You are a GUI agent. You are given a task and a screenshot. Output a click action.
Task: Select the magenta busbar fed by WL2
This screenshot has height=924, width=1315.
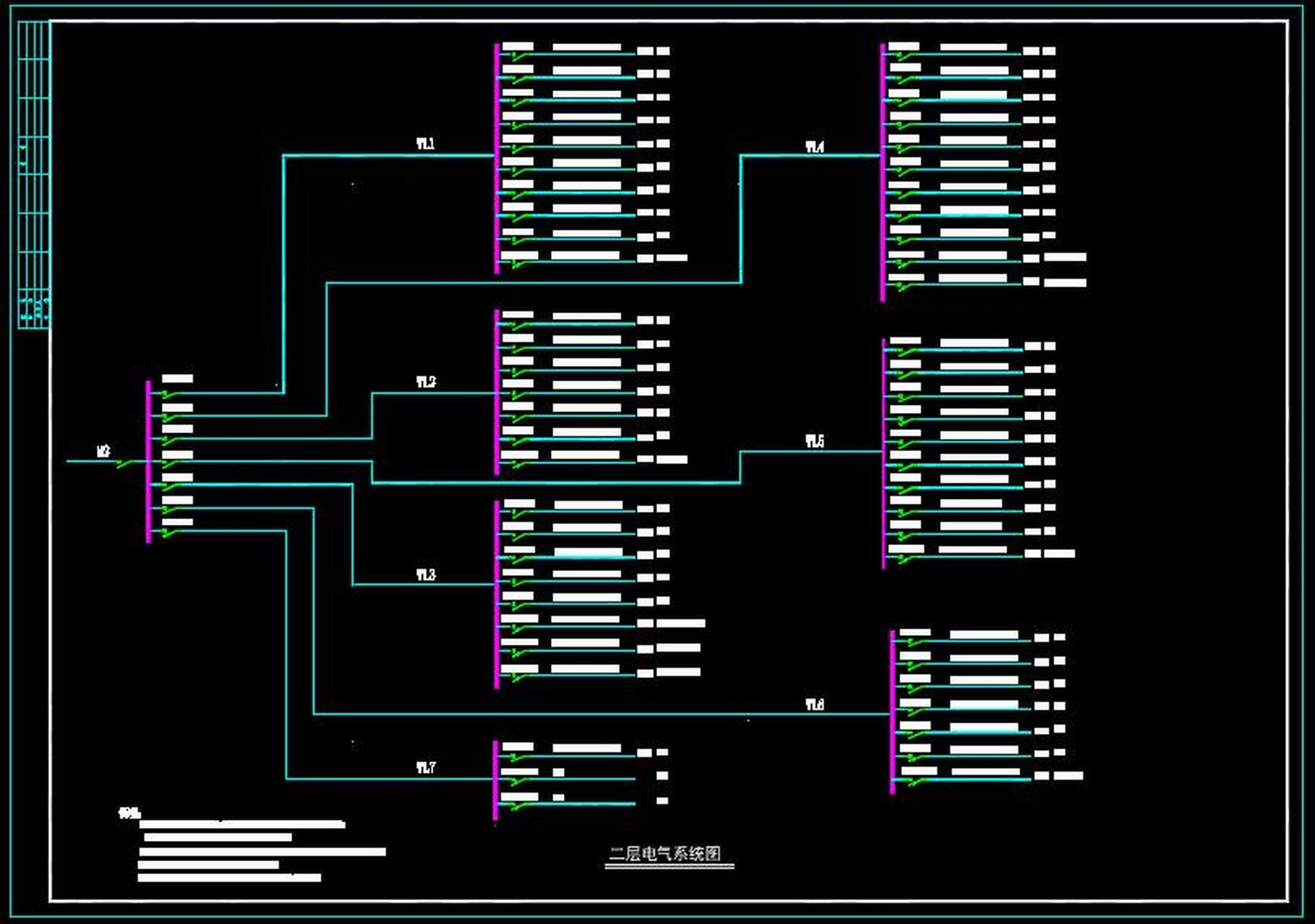click(497, 392)
